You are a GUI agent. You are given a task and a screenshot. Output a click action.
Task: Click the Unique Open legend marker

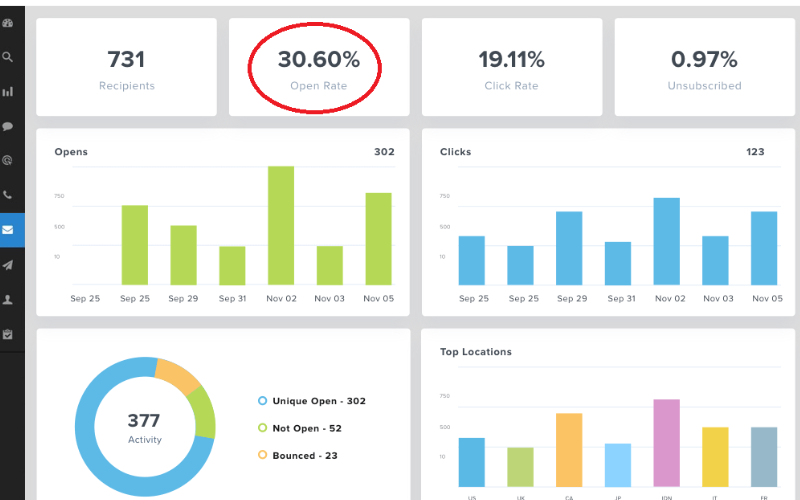pyautogui.click(x=262, y=401)
